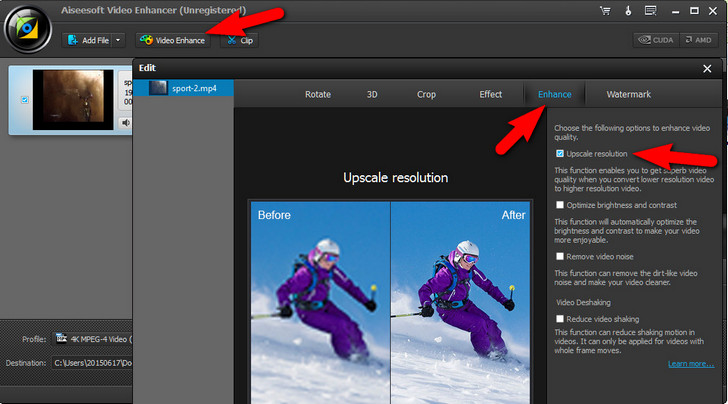Screen dimensions: 728x404
Task: Switch to the Effect tab
Action: pos(490,94)
